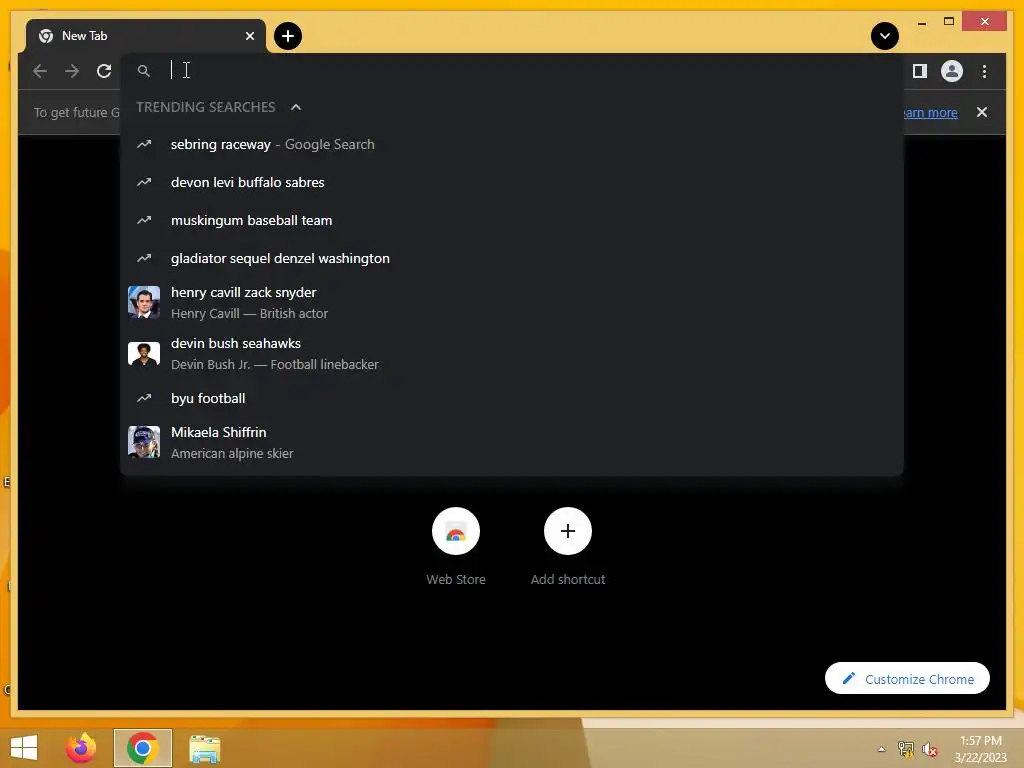Open the tab search dropdown arrow
The height and width of the screenshot is (768, 1024).
point(884,36)
